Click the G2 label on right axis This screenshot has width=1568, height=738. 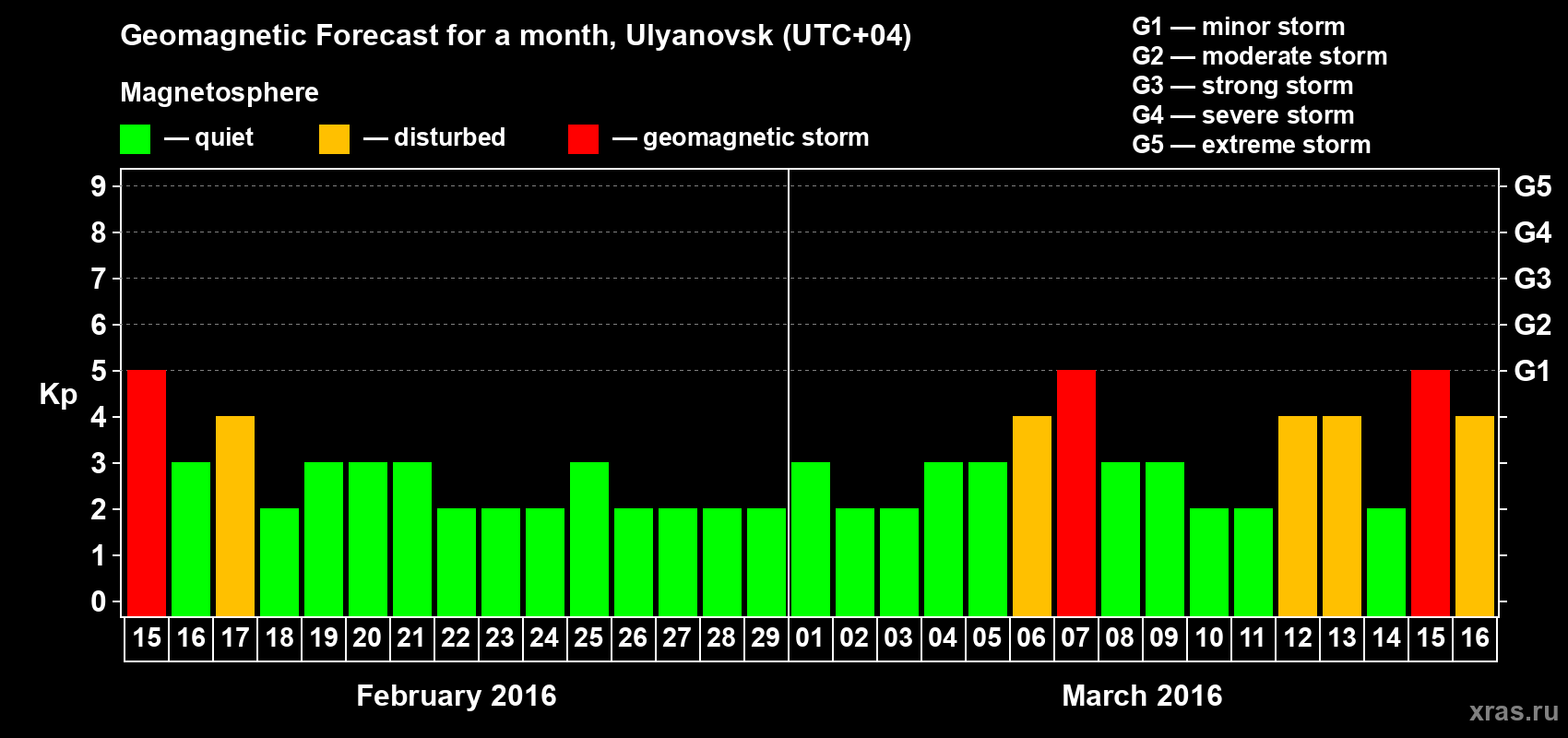pos(1533,325)
